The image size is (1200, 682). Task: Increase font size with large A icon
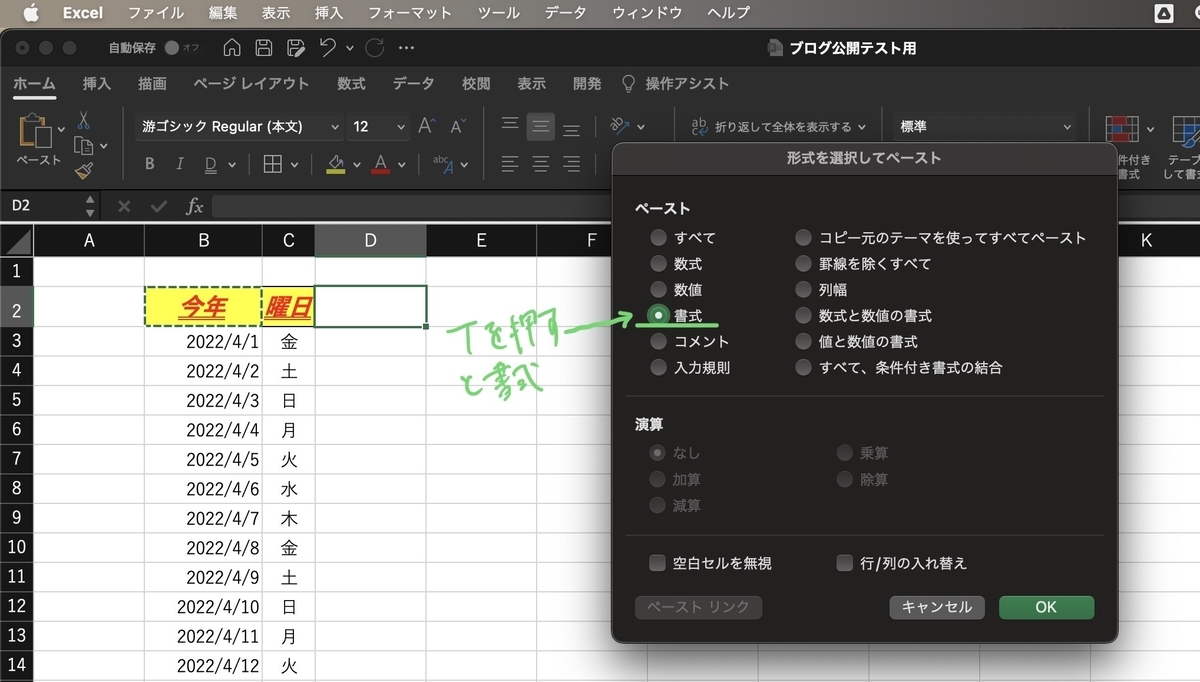(x=426, y=126)
